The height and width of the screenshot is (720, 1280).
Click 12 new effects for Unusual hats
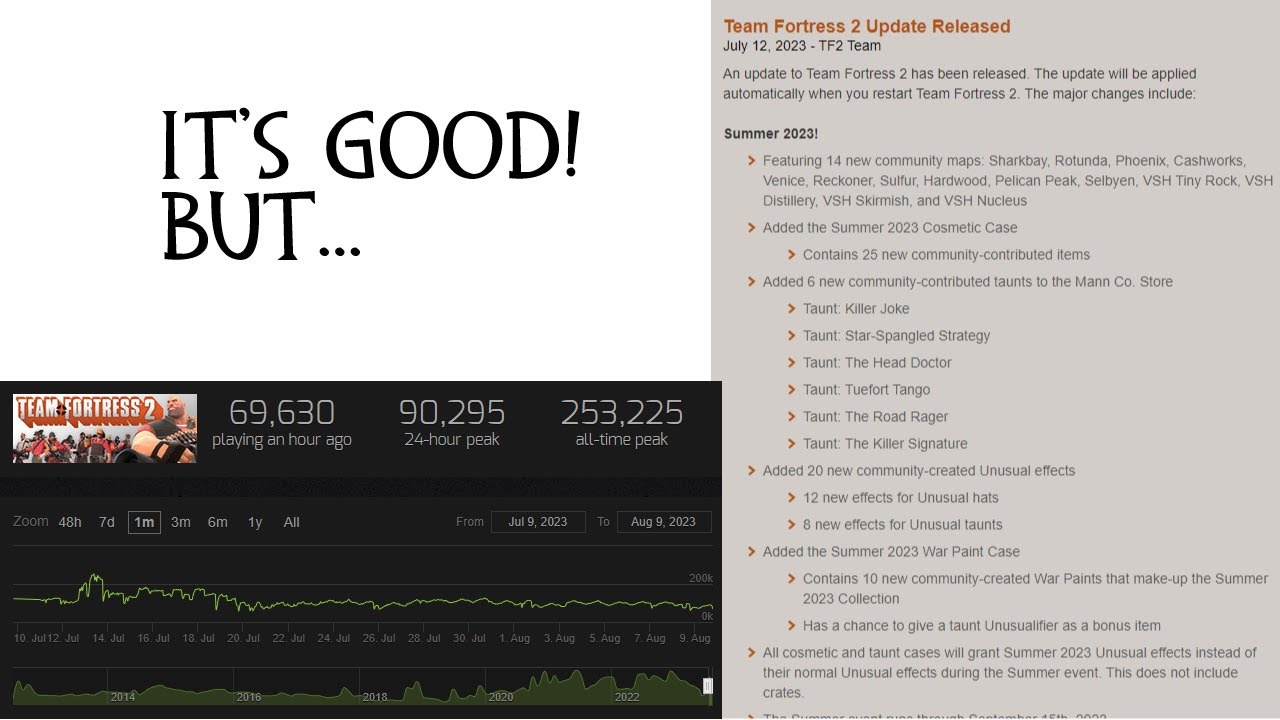click(901, 498)
